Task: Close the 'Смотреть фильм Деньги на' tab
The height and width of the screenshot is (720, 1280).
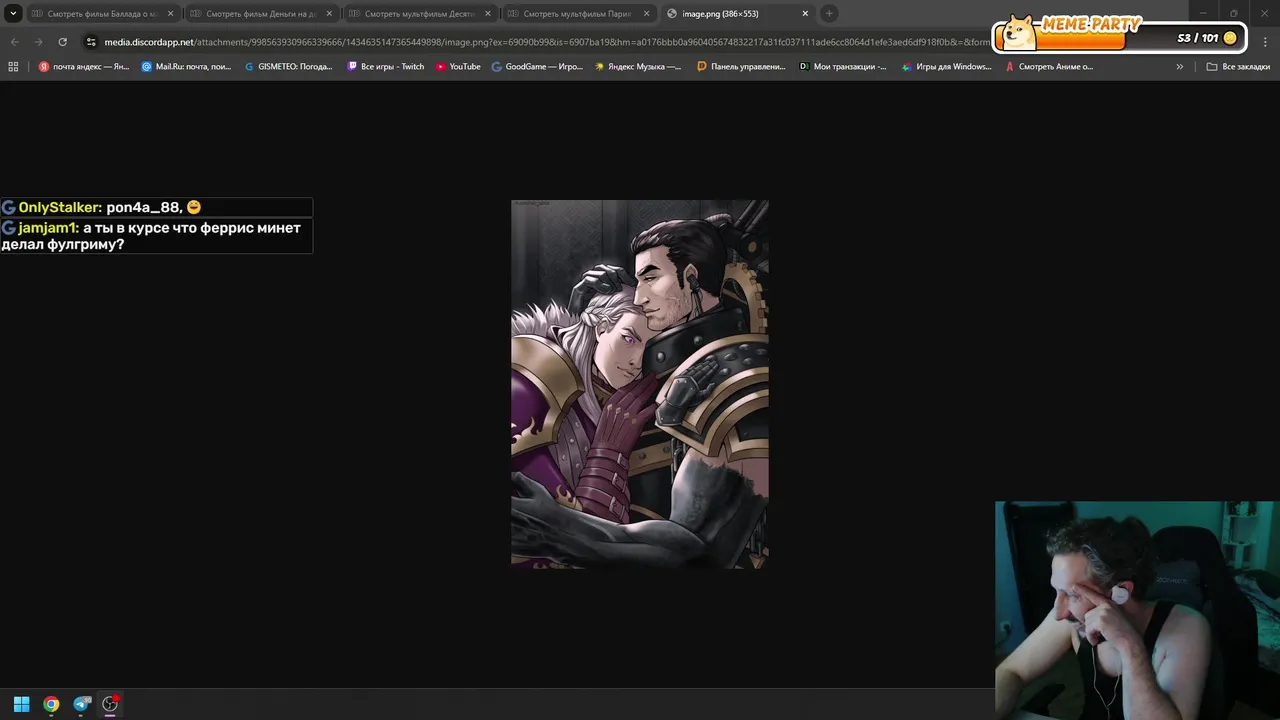Action: pyautogui.click(x=329, y=14)
